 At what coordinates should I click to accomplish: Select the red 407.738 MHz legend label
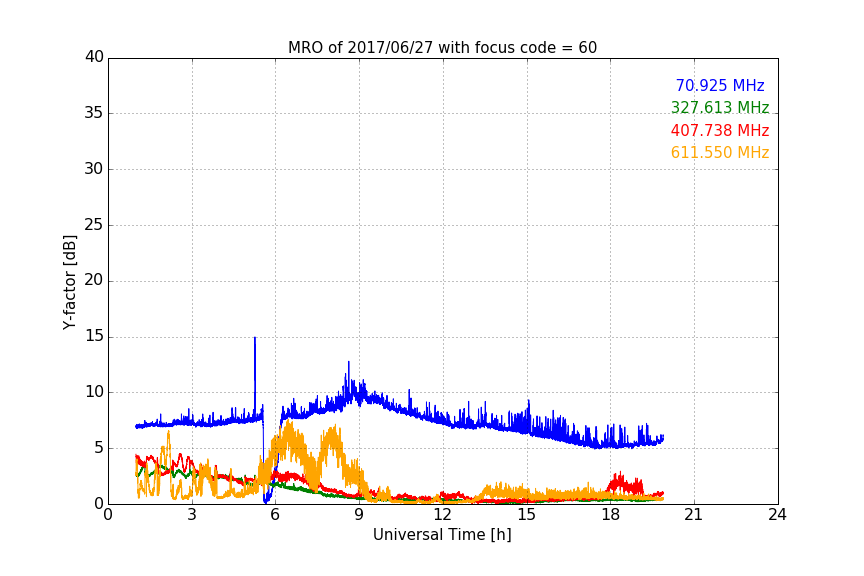(x=720, y=130)
